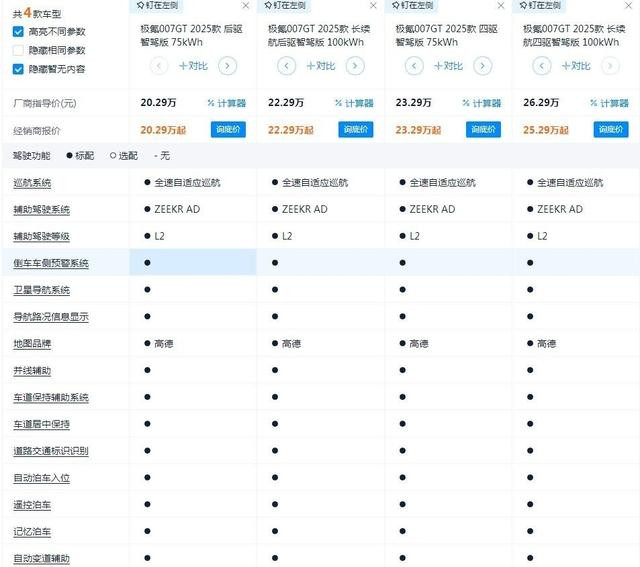Click the 25.29万起 dealer price
Screen dimensions: 640x567
pos(546,130)
